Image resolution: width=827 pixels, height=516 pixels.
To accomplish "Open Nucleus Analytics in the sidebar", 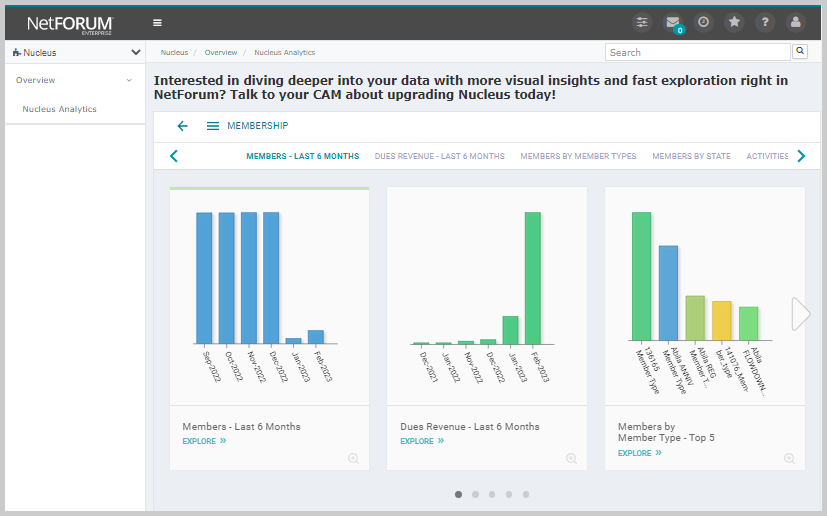I will pyautogui.click(x=59, y=109).
